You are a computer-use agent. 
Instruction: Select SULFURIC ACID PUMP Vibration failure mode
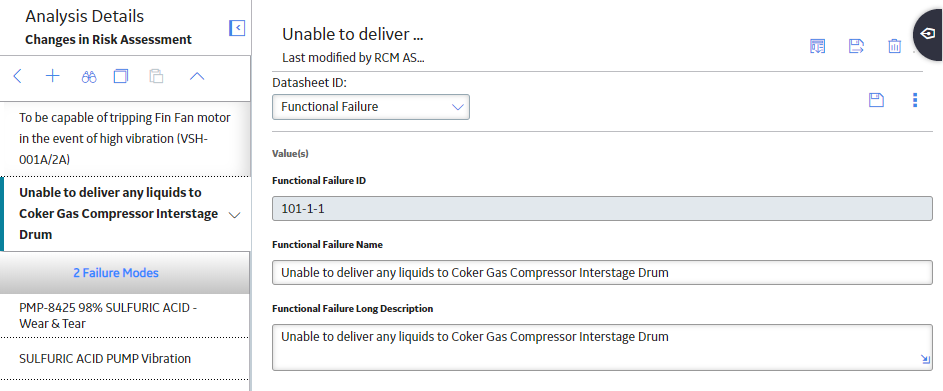[125, 359]
